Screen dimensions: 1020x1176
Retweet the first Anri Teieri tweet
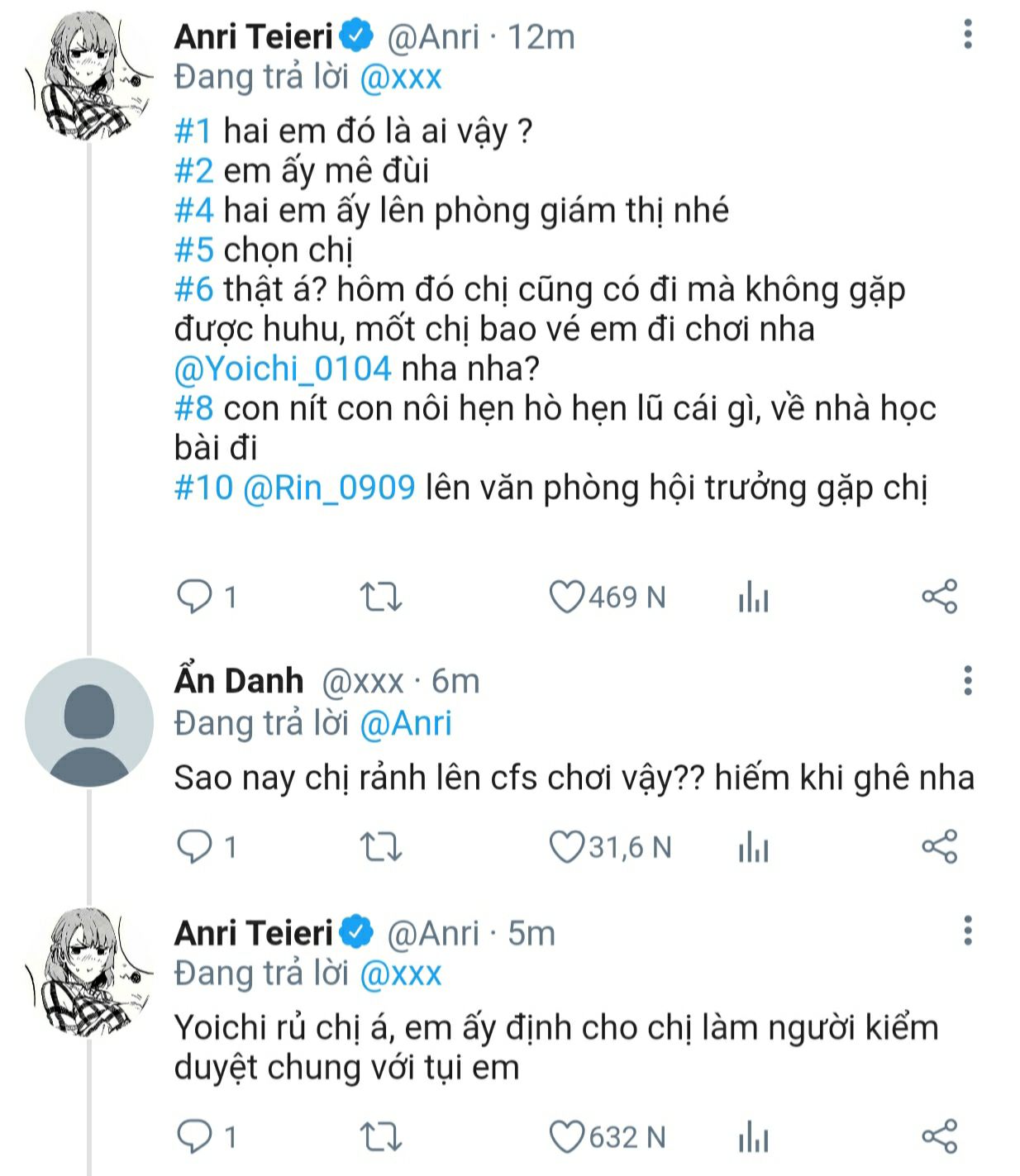381,597
